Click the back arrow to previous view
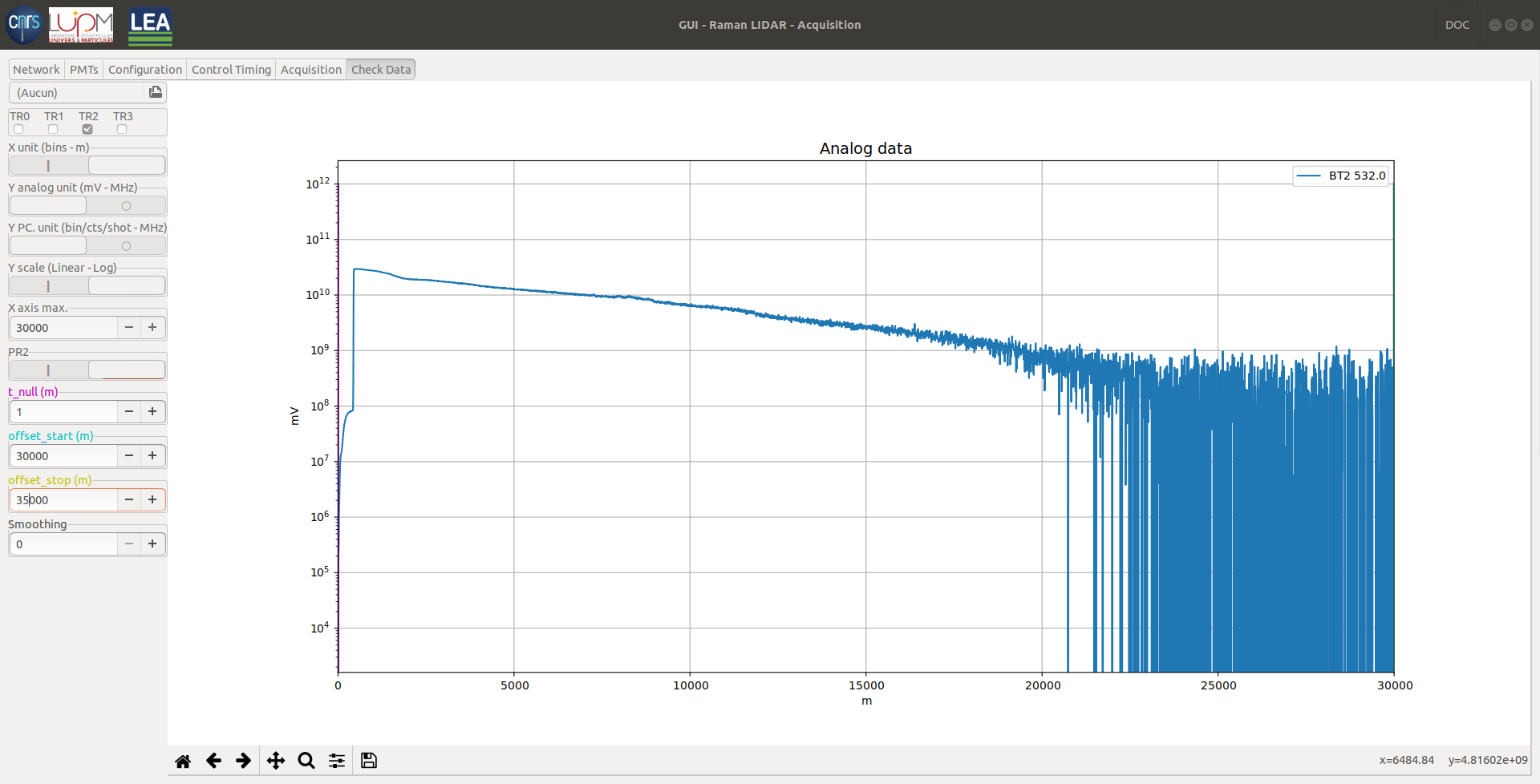Screen dimensions: 1540x784 213,761
